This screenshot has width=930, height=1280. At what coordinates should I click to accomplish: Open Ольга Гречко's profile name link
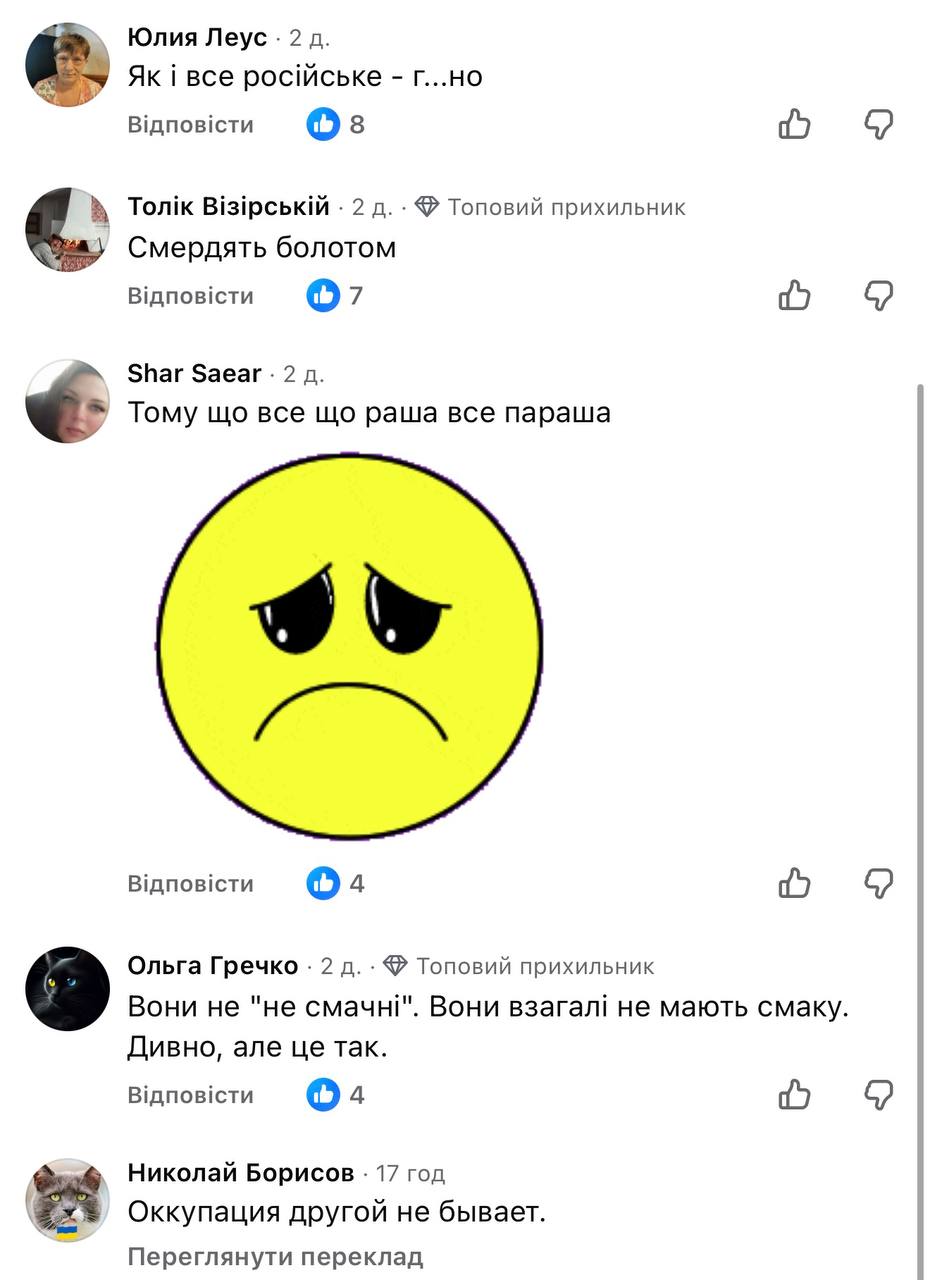click(x=213, y=966)
